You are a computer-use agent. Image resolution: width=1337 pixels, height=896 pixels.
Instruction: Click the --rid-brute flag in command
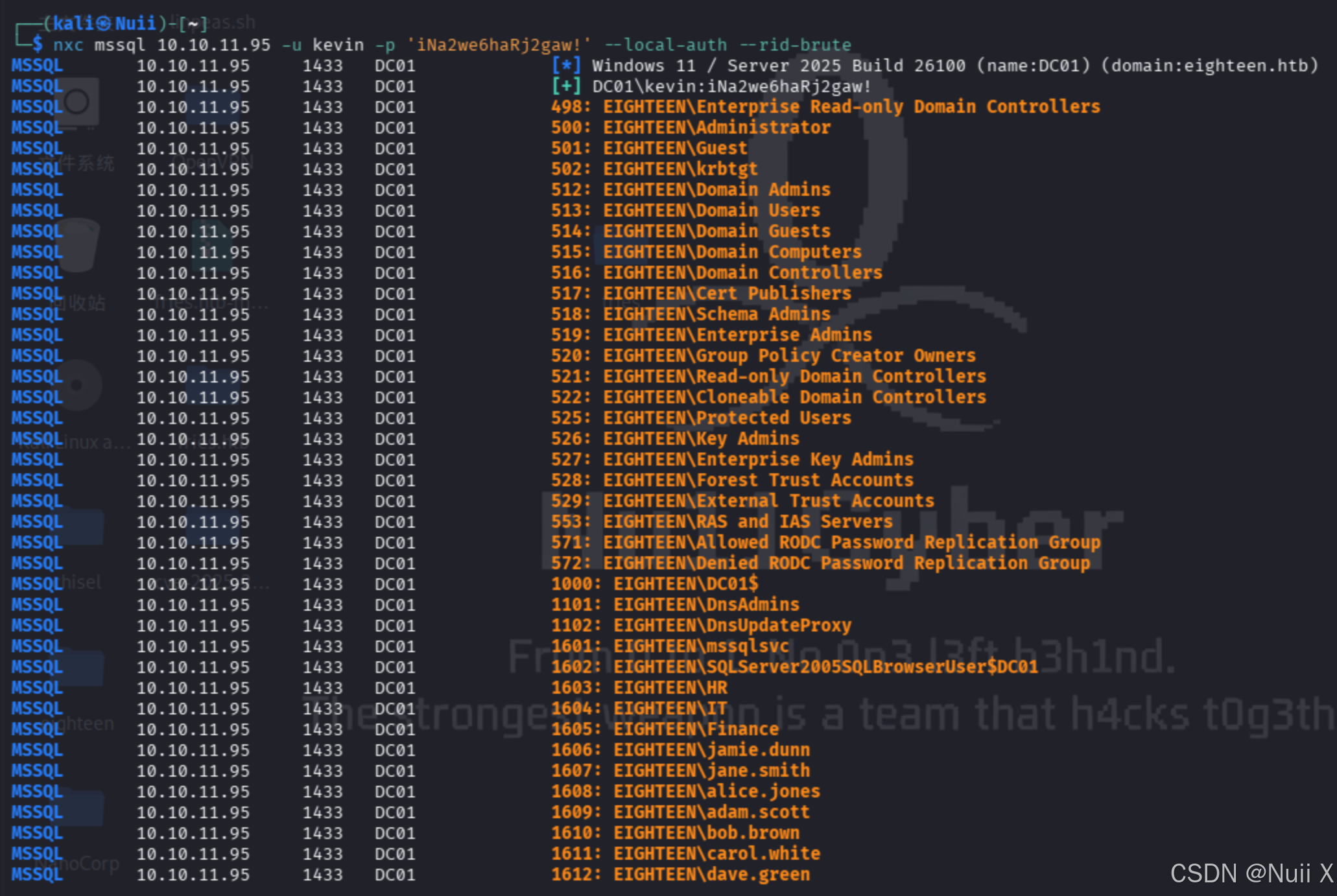point(795,45)
